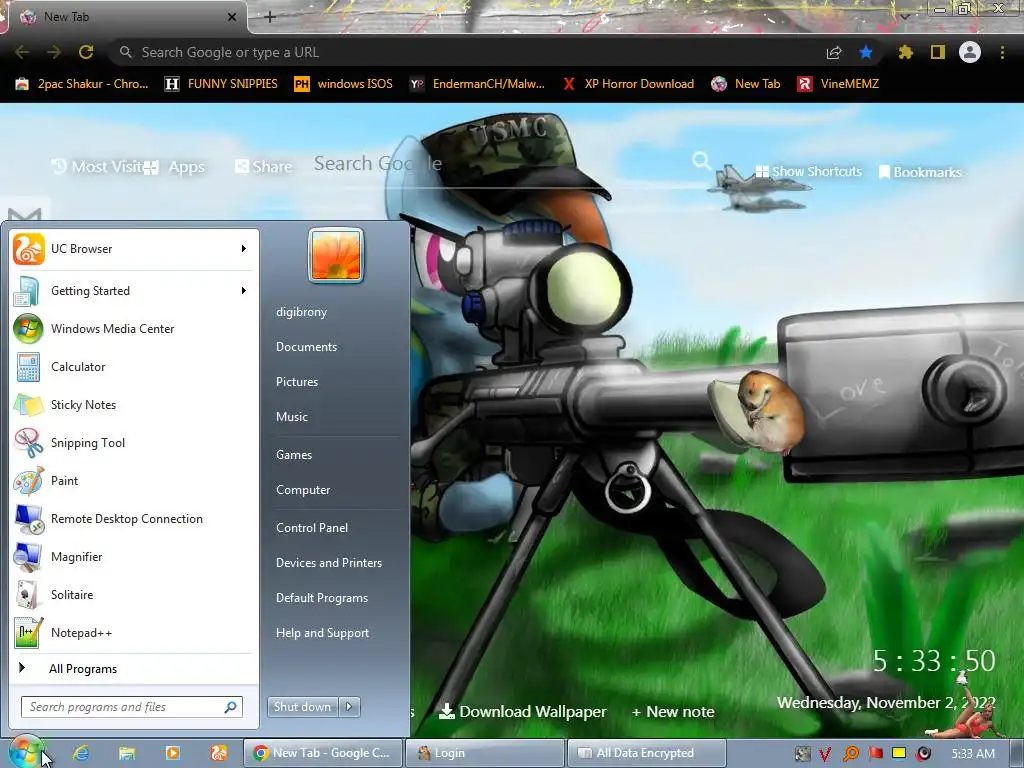Open the Calculator app
Viewport: 1024px width, 768px height.
click(x=134, y=366)
